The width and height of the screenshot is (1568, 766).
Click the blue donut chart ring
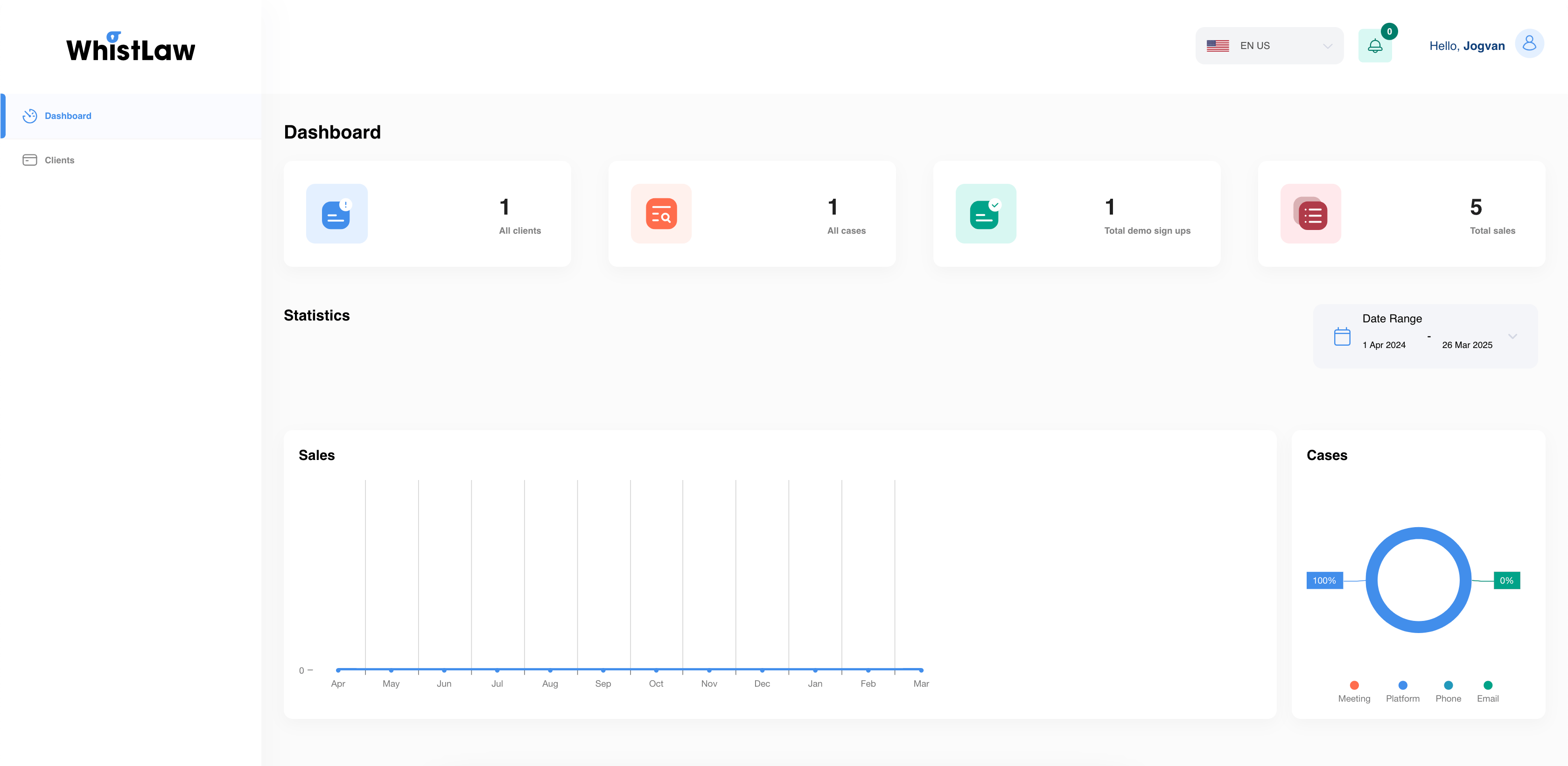[1418, 532]
